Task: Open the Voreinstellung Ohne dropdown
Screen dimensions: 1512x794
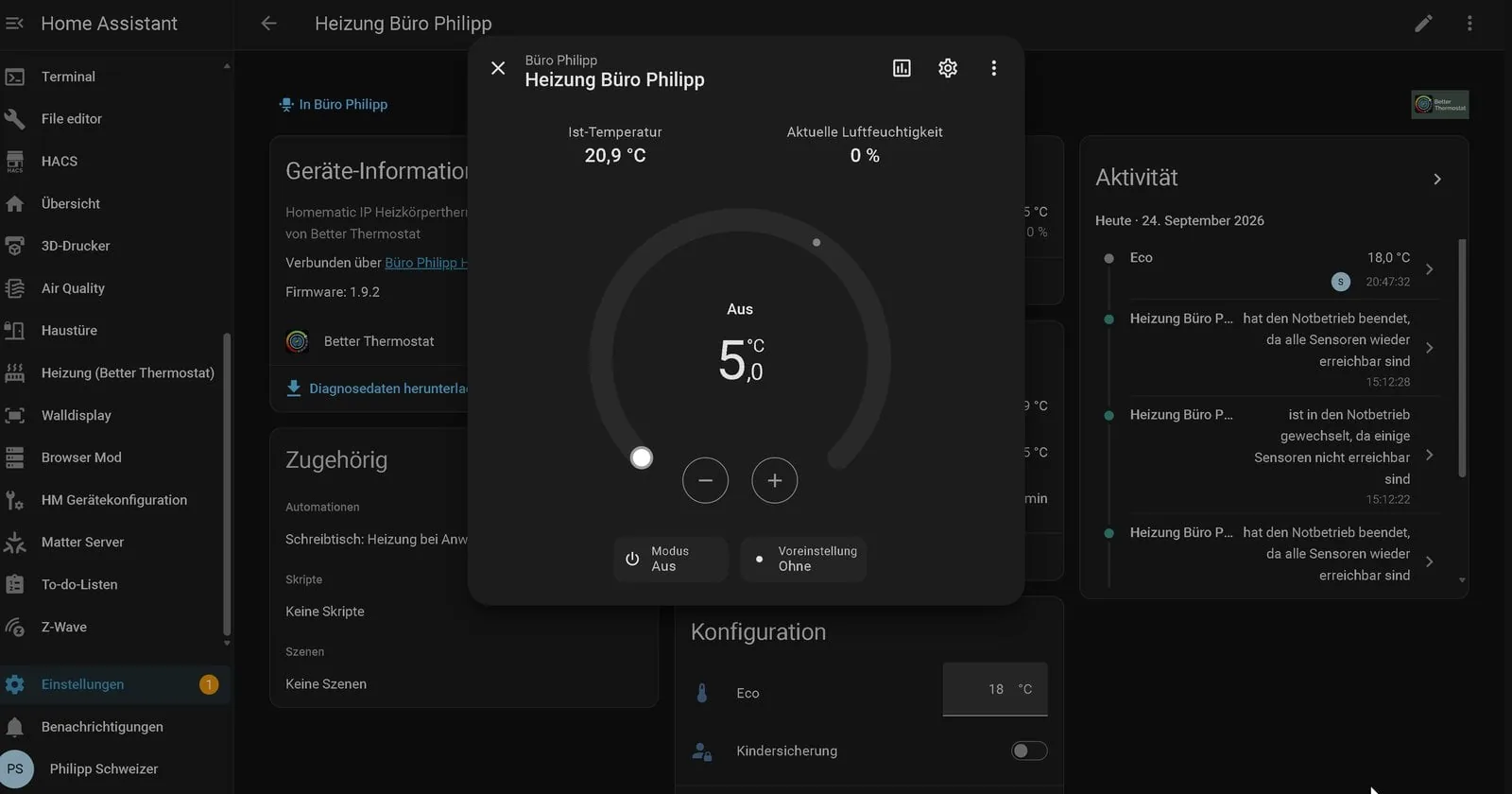Action: tap(803, 559)
